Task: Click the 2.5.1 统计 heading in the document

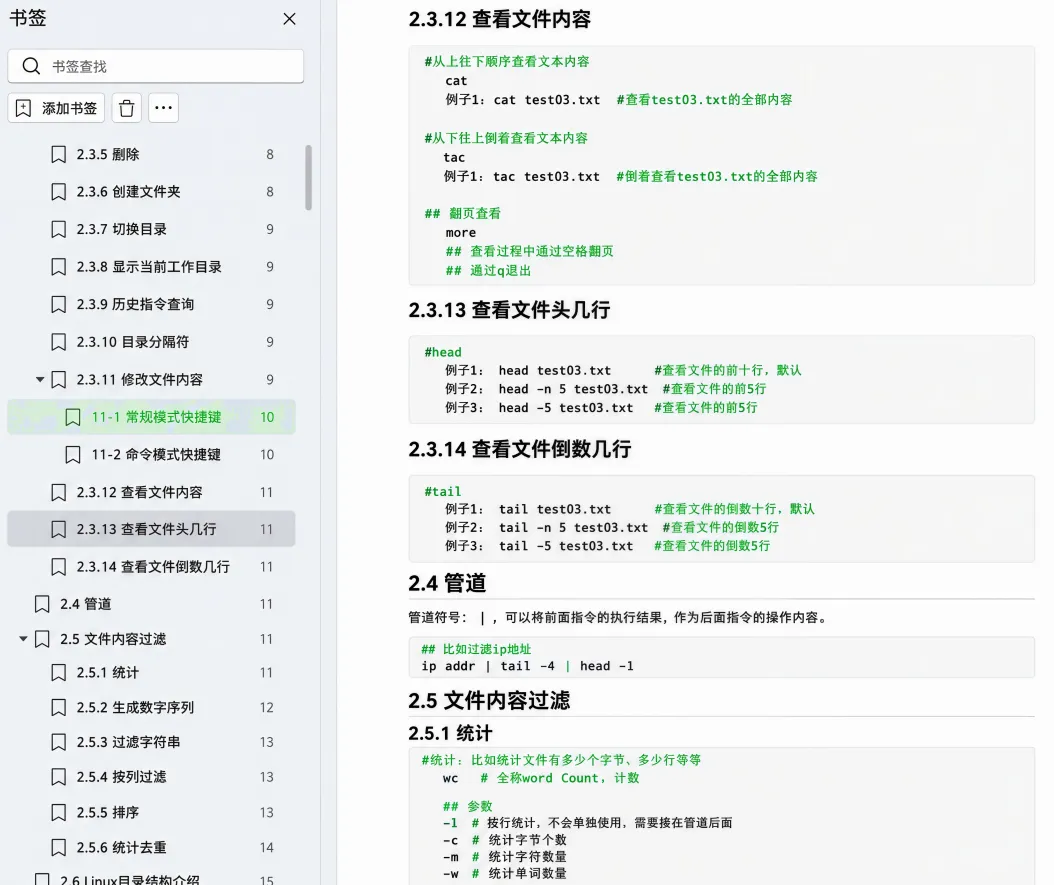Action: (x=450, y=733)
